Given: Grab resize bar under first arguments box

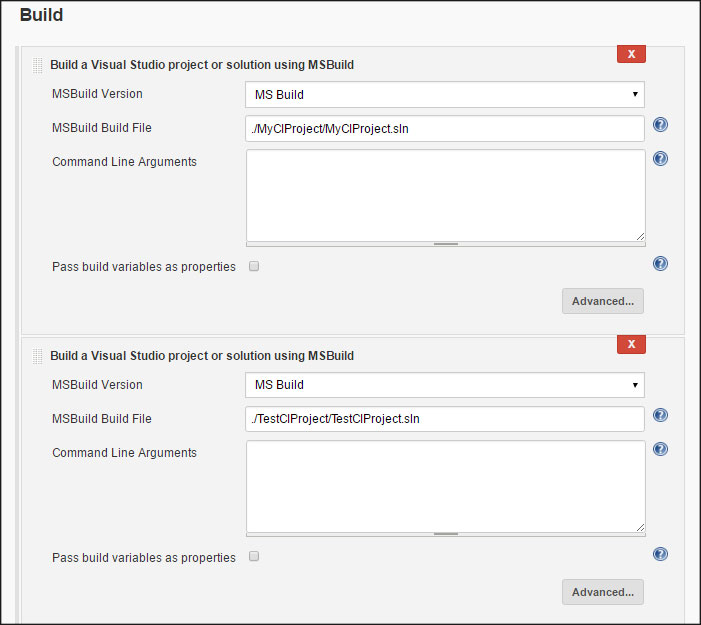Looking at the screenshot, I should point(446,244).
